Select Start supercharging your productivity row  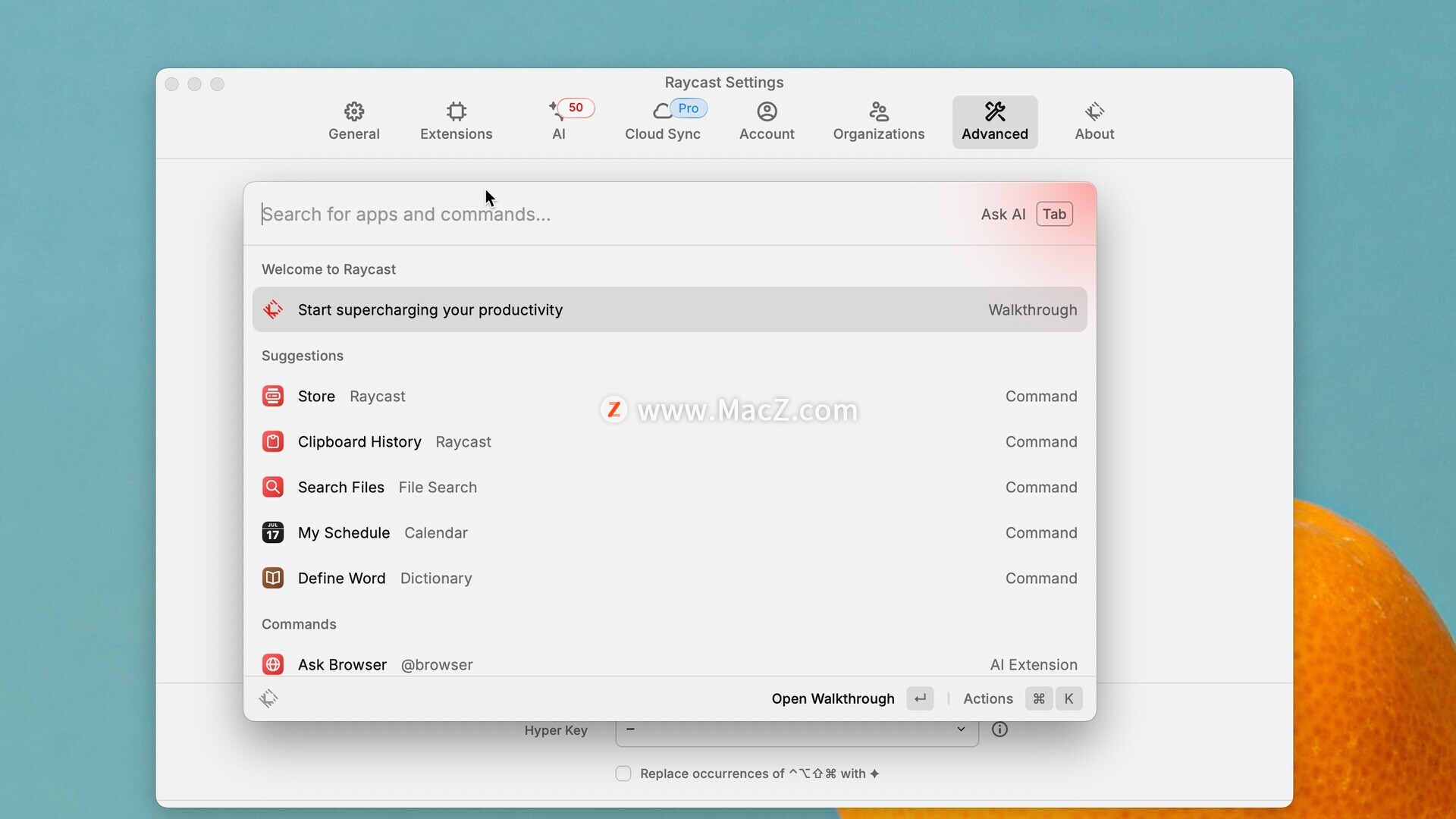click(670, 309)
